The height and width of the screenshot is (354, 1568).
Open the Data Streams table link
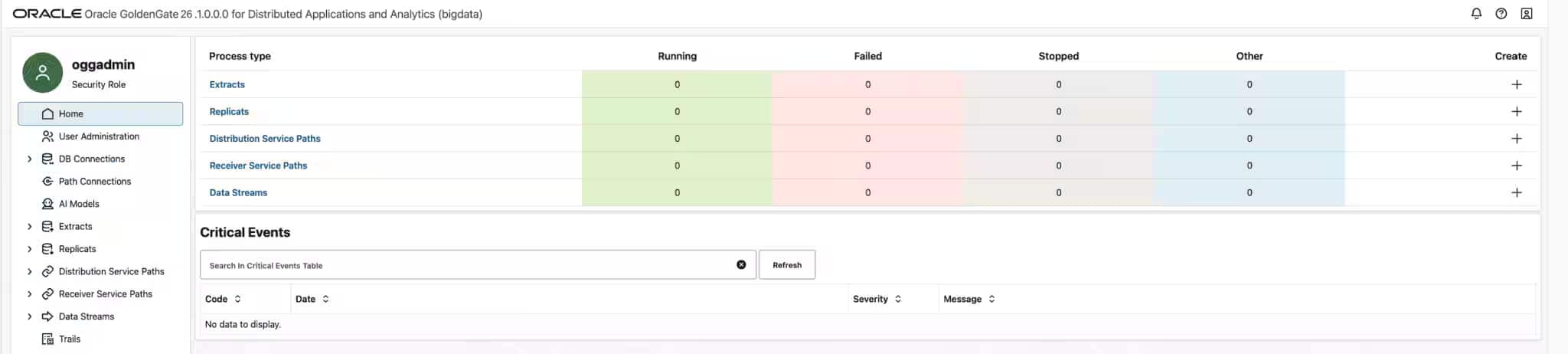[x=238, y=192]
